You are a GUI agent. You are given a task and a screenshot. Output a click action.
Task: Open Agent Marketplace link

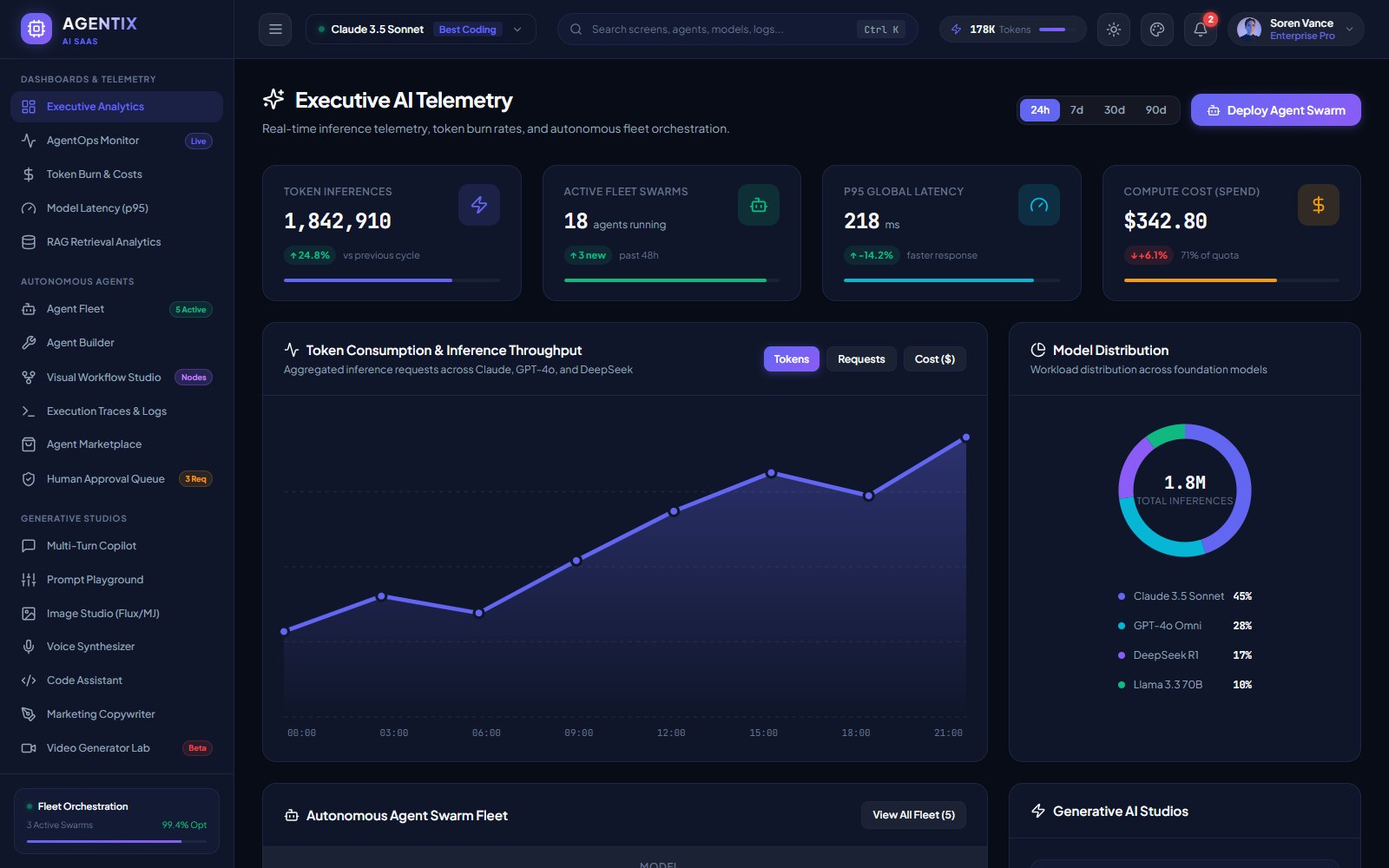coord(116,444)
